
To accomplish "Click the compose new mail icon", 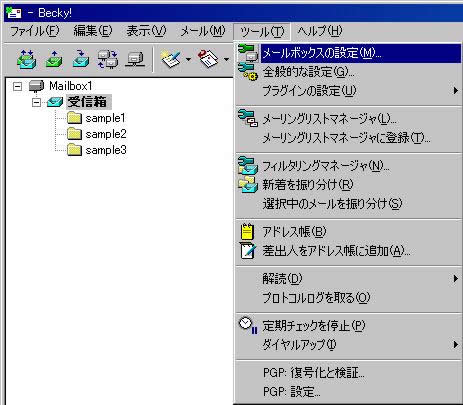I will [170, 59].
